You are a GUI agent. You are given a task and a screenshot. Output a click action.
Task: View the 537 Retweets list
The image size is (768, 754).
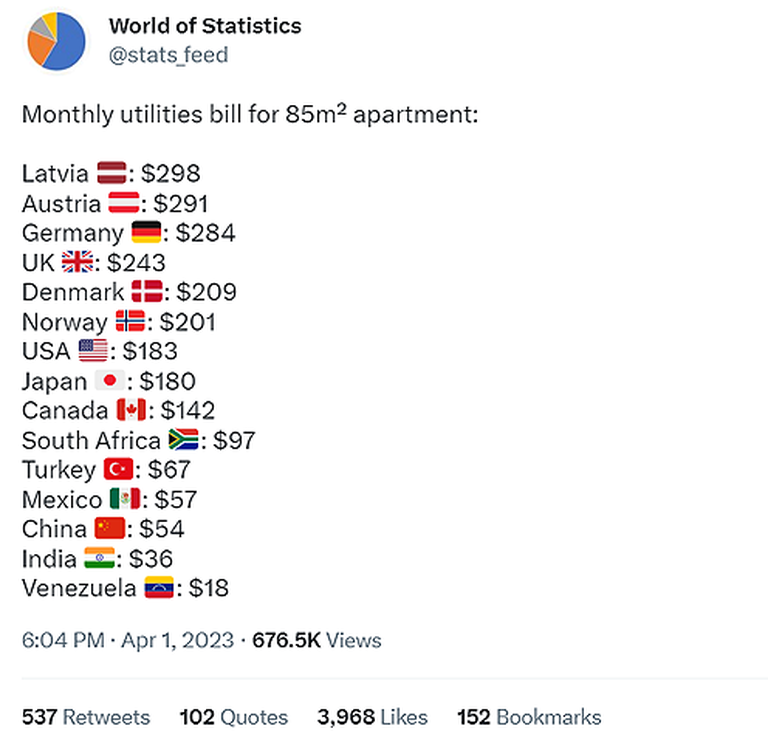pos(86,717)
